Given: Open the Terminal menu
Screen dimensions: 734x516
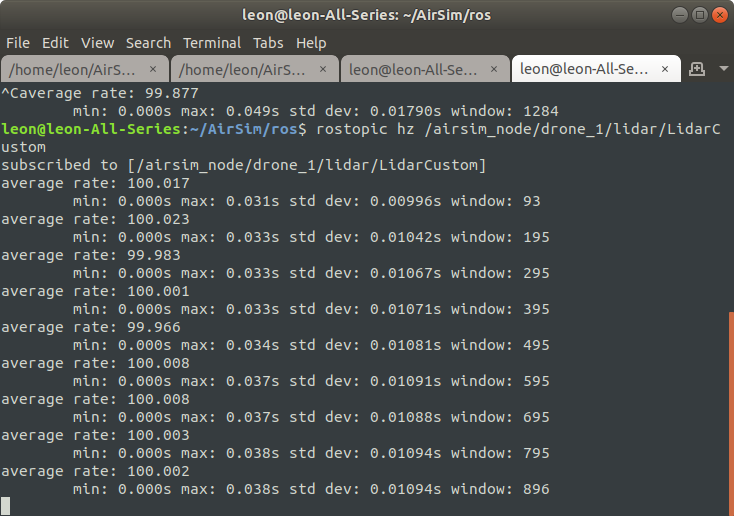Looking at the screenshot, I should tap(211, 43).
